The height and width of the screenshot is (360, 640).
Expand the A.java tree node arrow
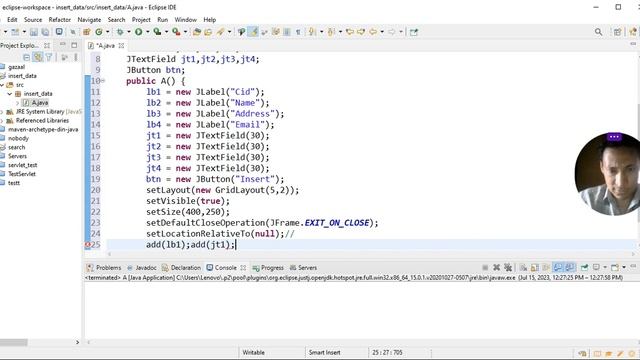click(x=18, y=103)
